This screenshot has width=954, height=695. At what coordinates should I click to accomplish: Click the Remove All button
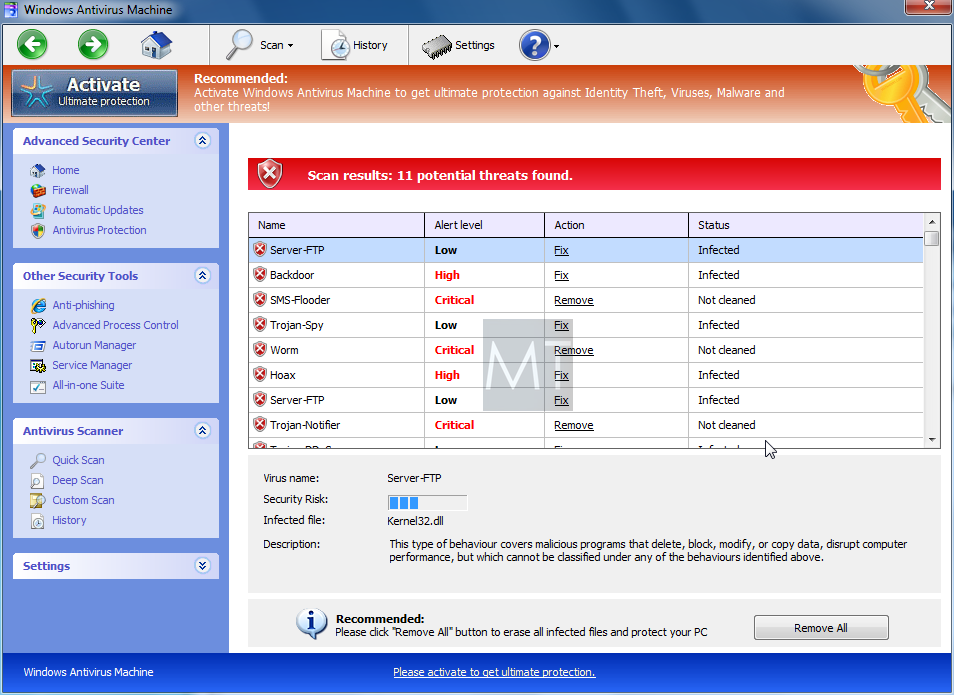[x=821, y=627]
